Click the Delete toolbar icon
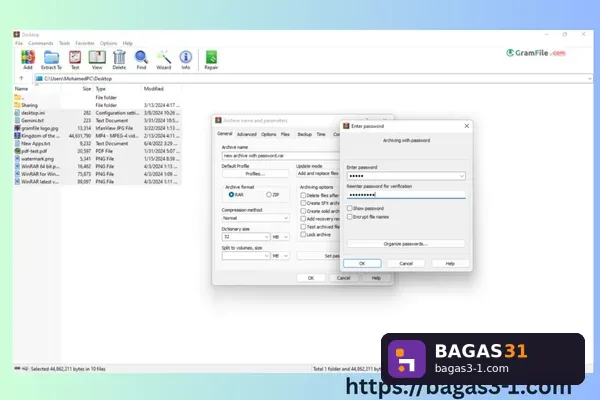 (119, 60)
